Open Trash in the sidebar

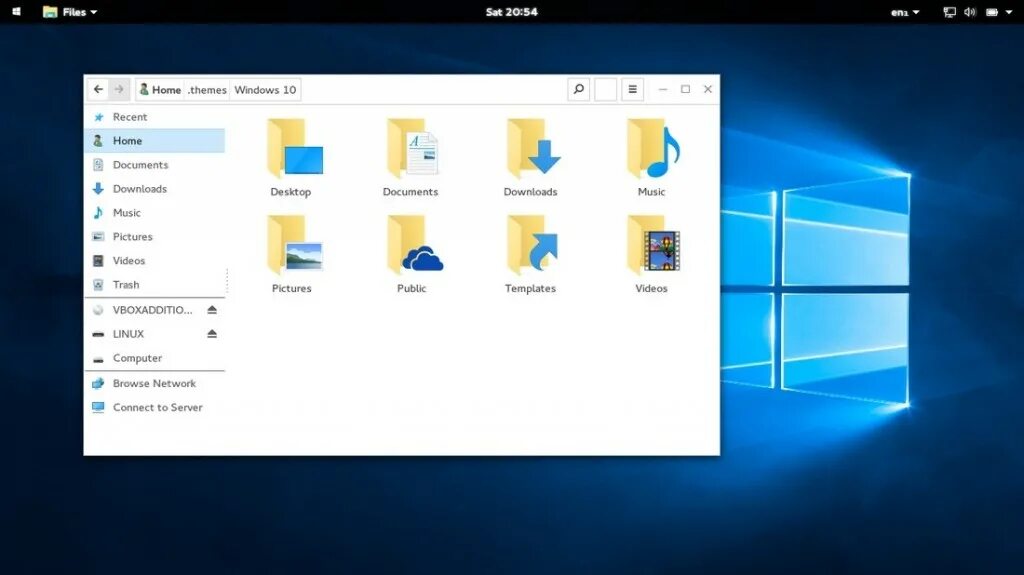(155, 285)
